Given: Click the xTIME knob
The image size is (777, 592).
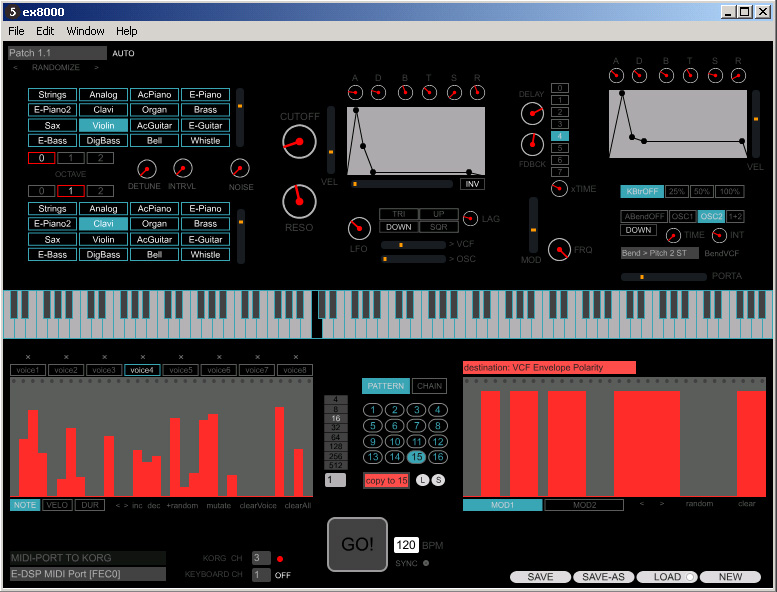Looking at the screenshot, I should coord(559,189).
